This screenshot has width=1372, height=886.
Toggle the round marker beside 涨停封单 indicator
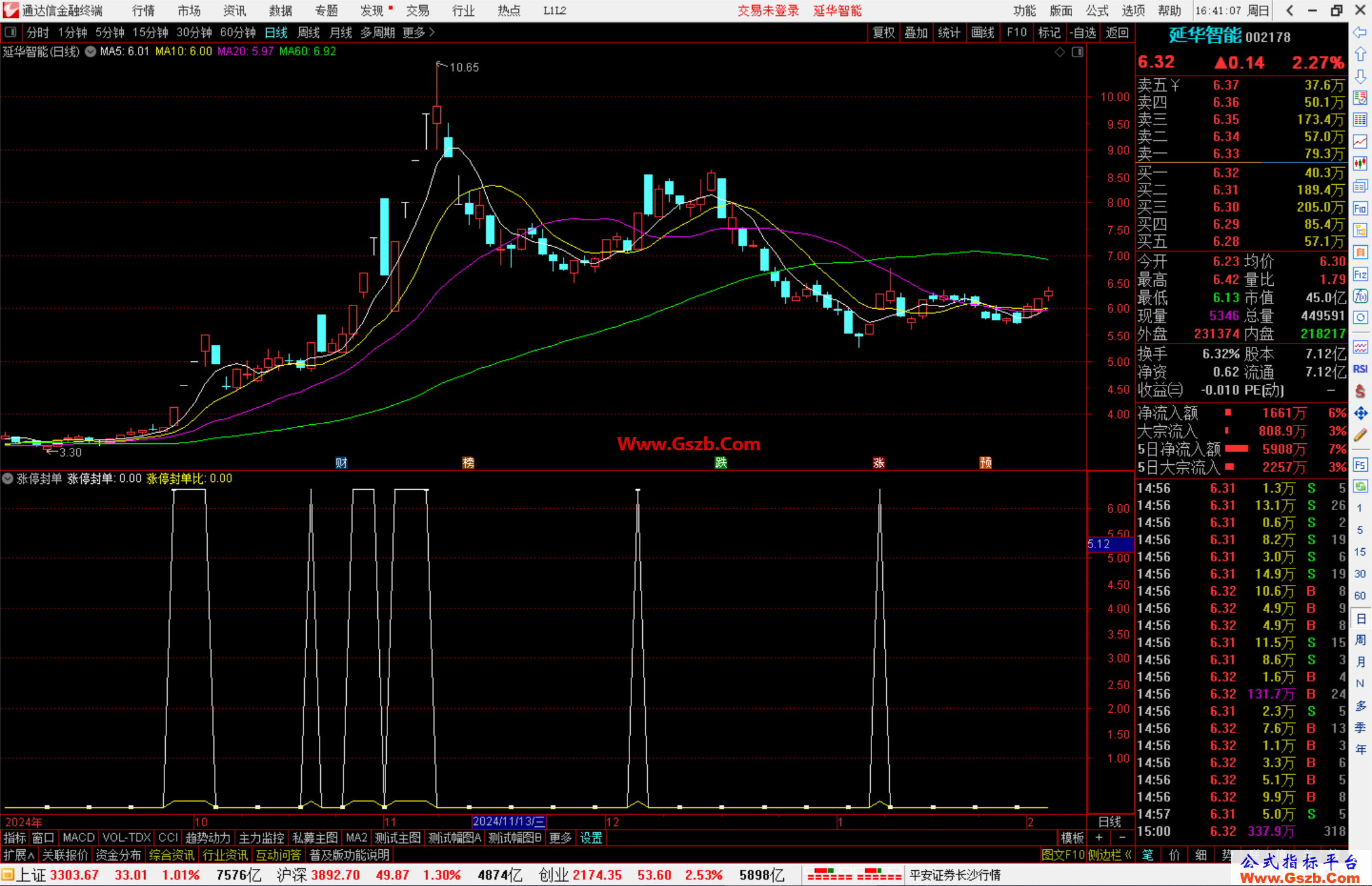point(8,478)
